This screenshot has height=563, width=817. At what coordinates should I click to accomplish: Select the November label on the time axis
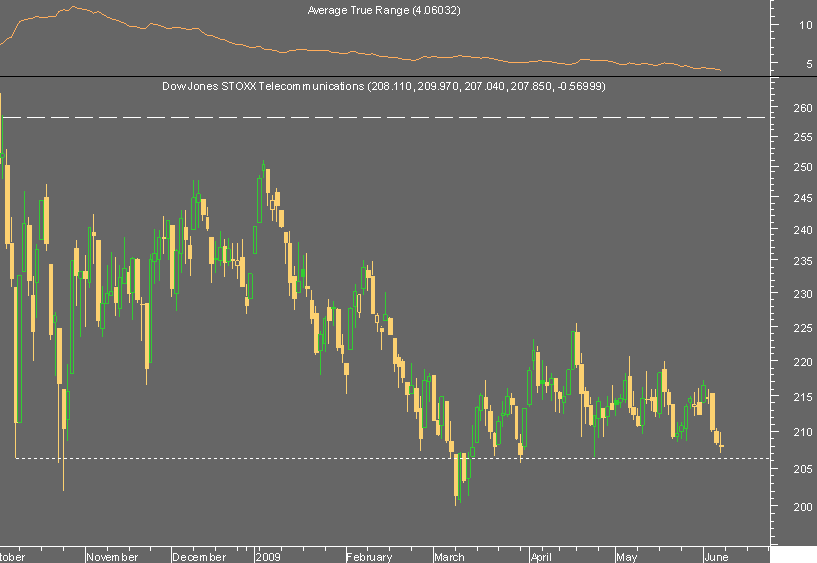113,557
